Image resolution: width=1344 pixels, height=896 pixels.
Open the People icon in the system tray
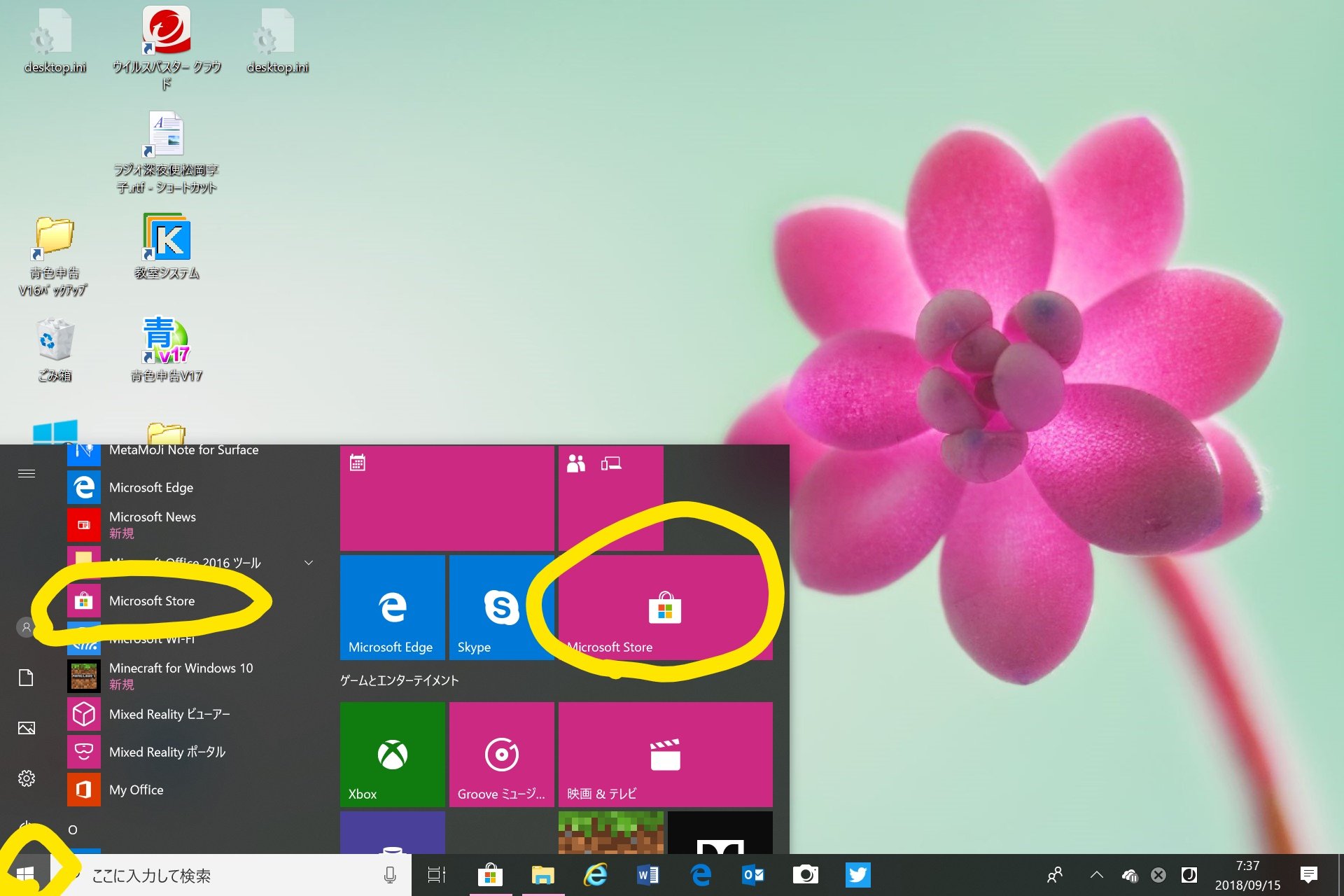coord(1054,875)
